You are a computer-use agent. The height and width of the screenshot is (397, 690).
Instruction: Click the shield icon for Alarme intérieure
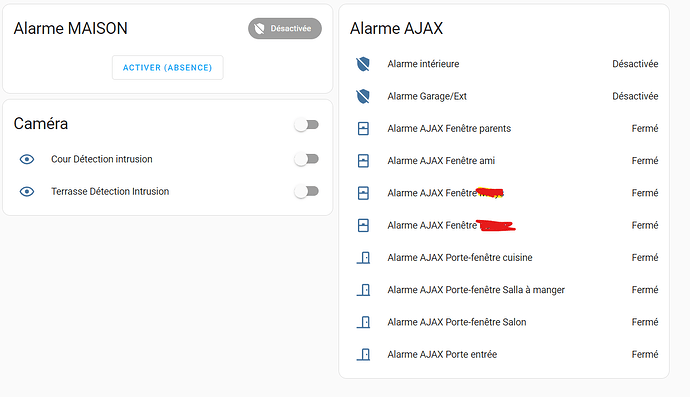coord(363,64)
